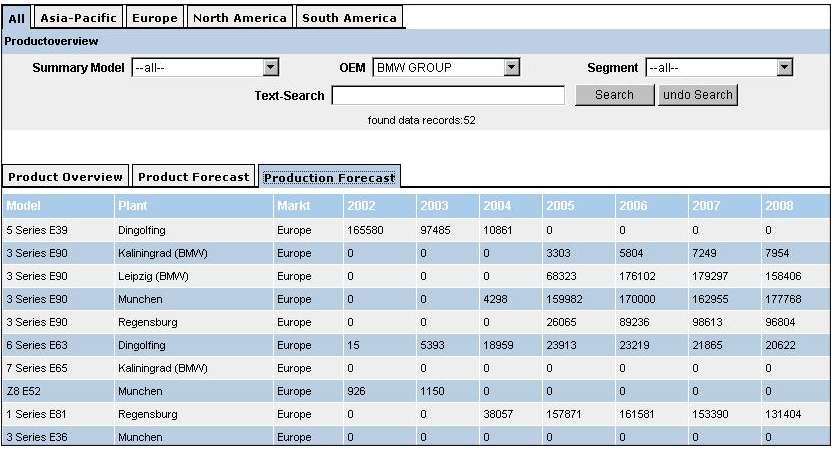Focus the Text-Search input field
This screenshot has width=835, height=451.
(x=448, y=96)
